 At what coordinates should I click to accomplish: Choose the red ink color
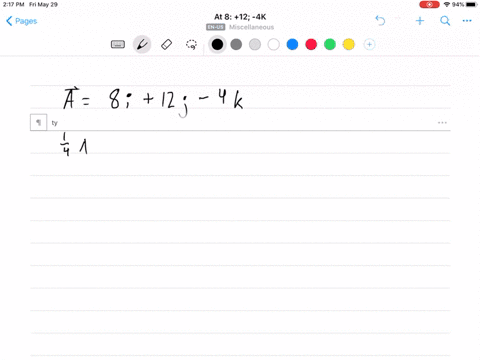coord(311,44)
